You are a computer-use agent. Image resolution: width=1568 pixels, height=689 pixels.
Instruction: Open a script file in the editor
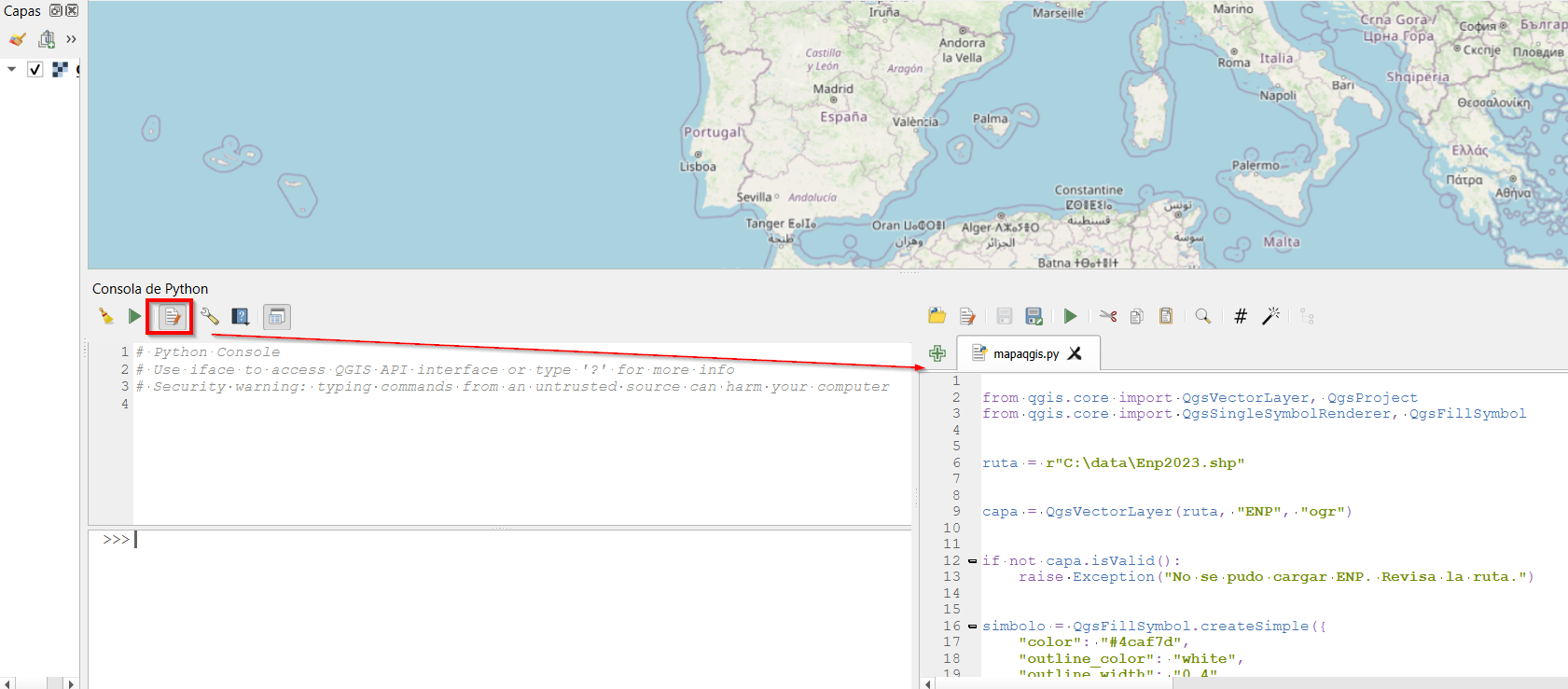tap(937, 316)
